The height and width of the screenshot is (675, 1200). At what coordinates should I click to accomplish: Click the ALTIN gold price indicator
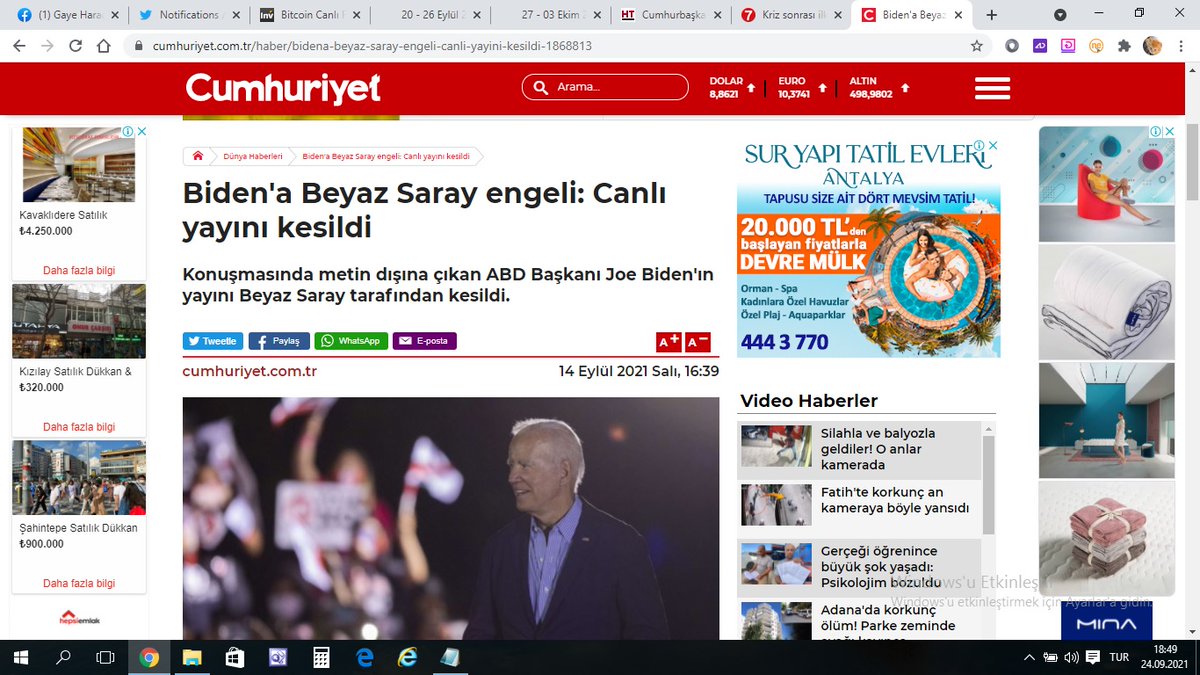pyautogui.click(x=879, y=88)
